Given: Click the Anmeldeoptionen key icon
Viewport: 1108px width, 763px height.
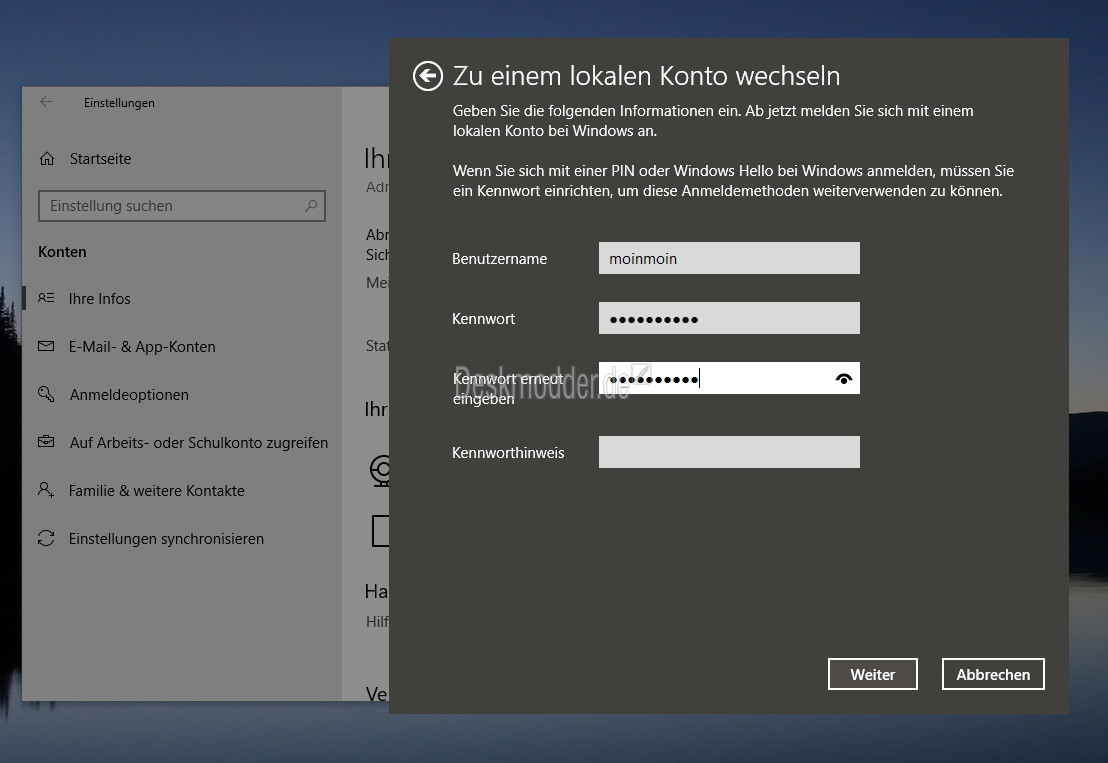Looking at the screenshot, I should [x=46, y=394].
